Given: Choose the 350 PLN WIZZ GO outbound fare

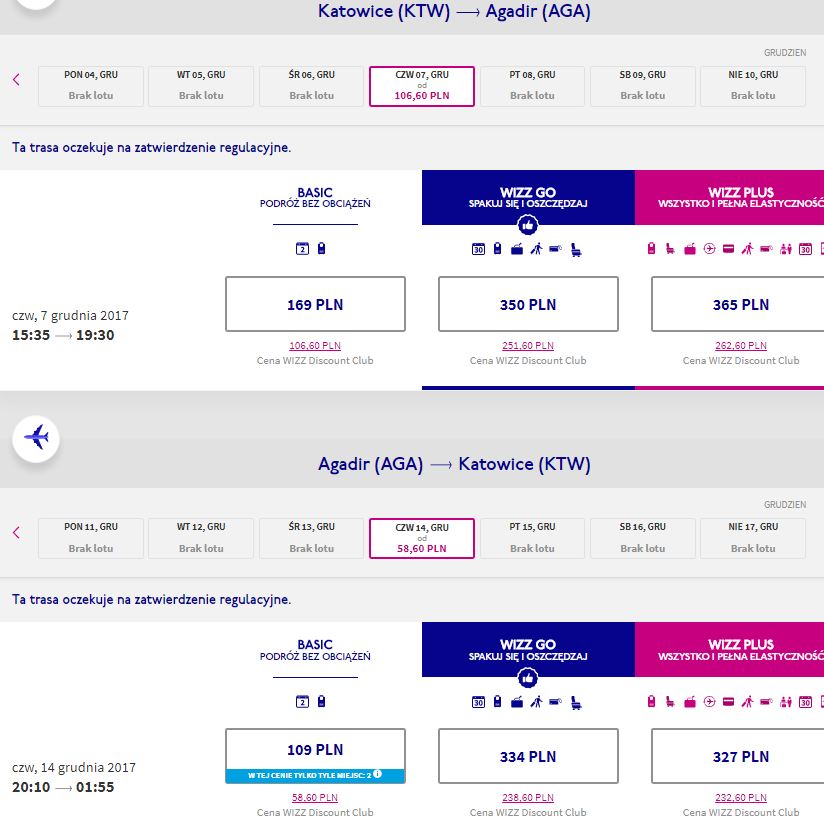Looking at the screenshot, I should tap(528, 304).
